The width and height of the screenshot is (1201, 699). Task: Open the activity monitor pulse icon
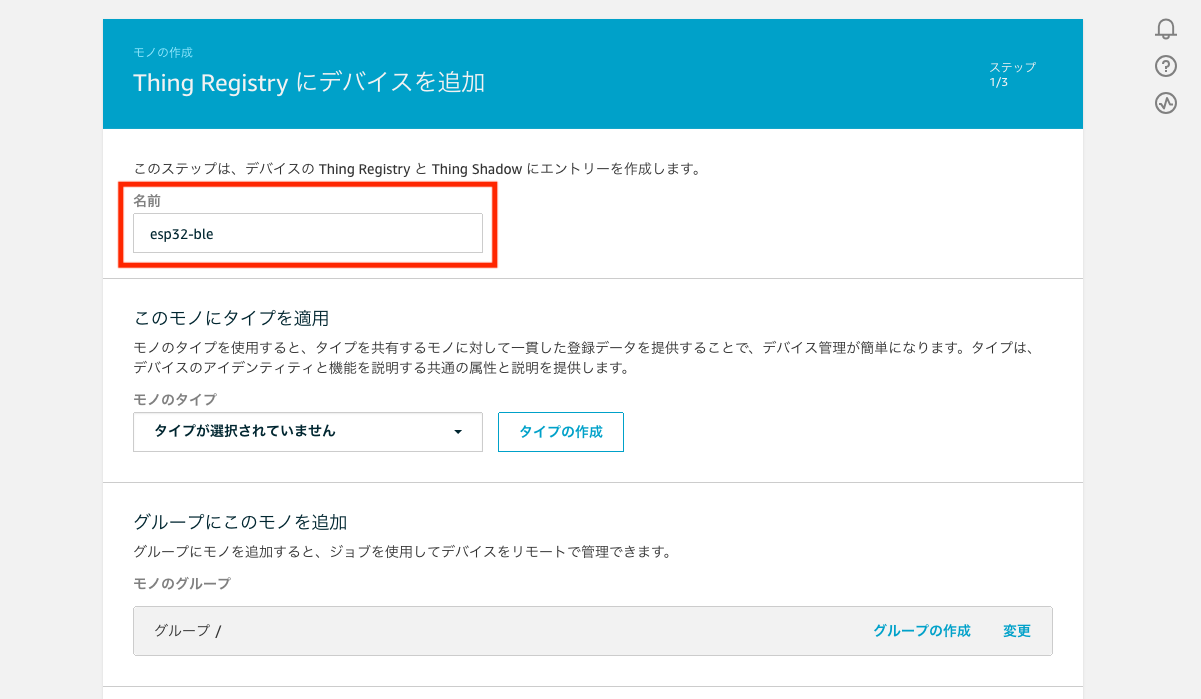pyautogui.click(x=1165, y=103)
